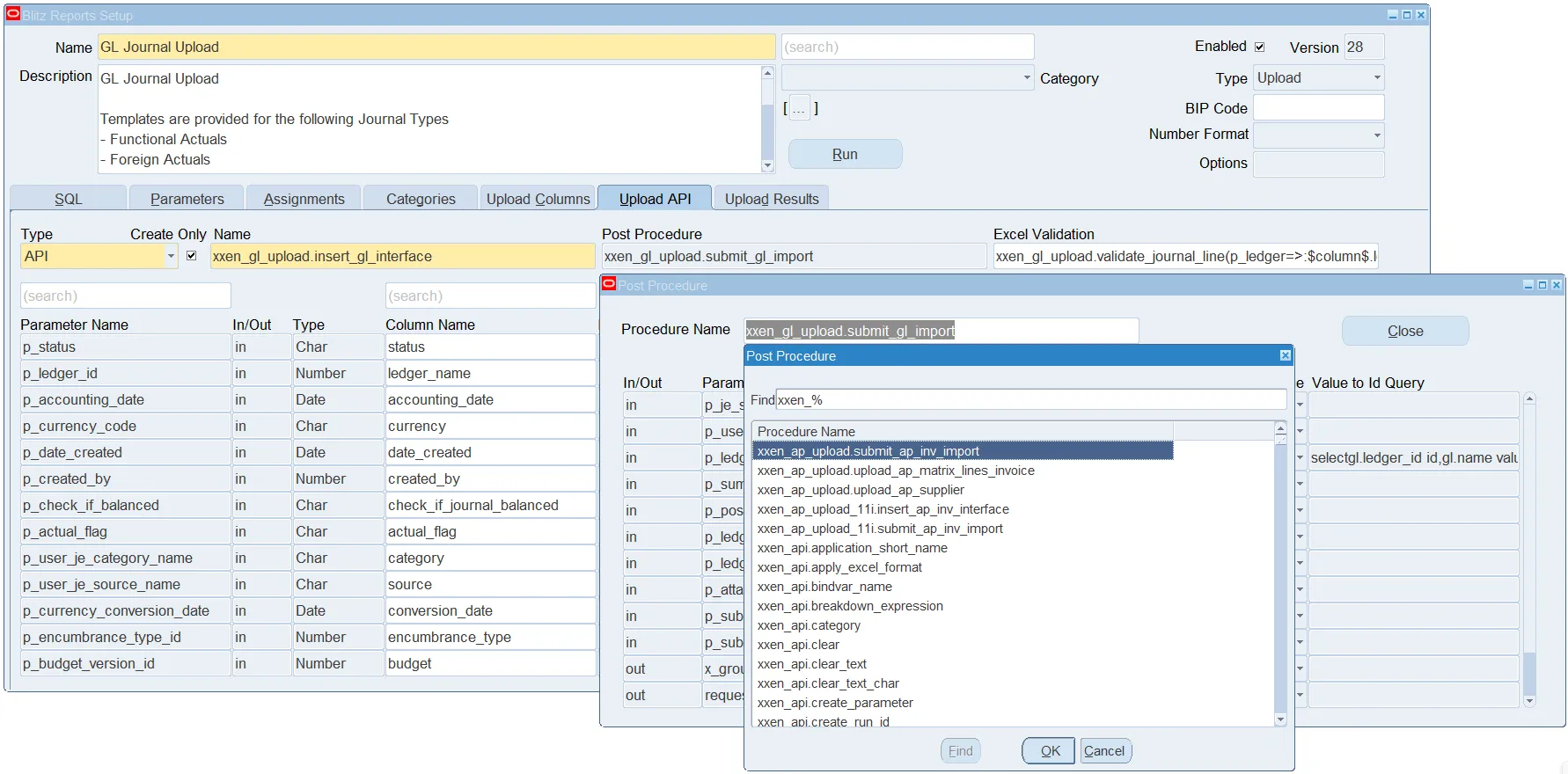Select xxen_ap_upload.upload_ap_supplier entry
This screenshot has width=1568, height=774.
click(861, 490)
